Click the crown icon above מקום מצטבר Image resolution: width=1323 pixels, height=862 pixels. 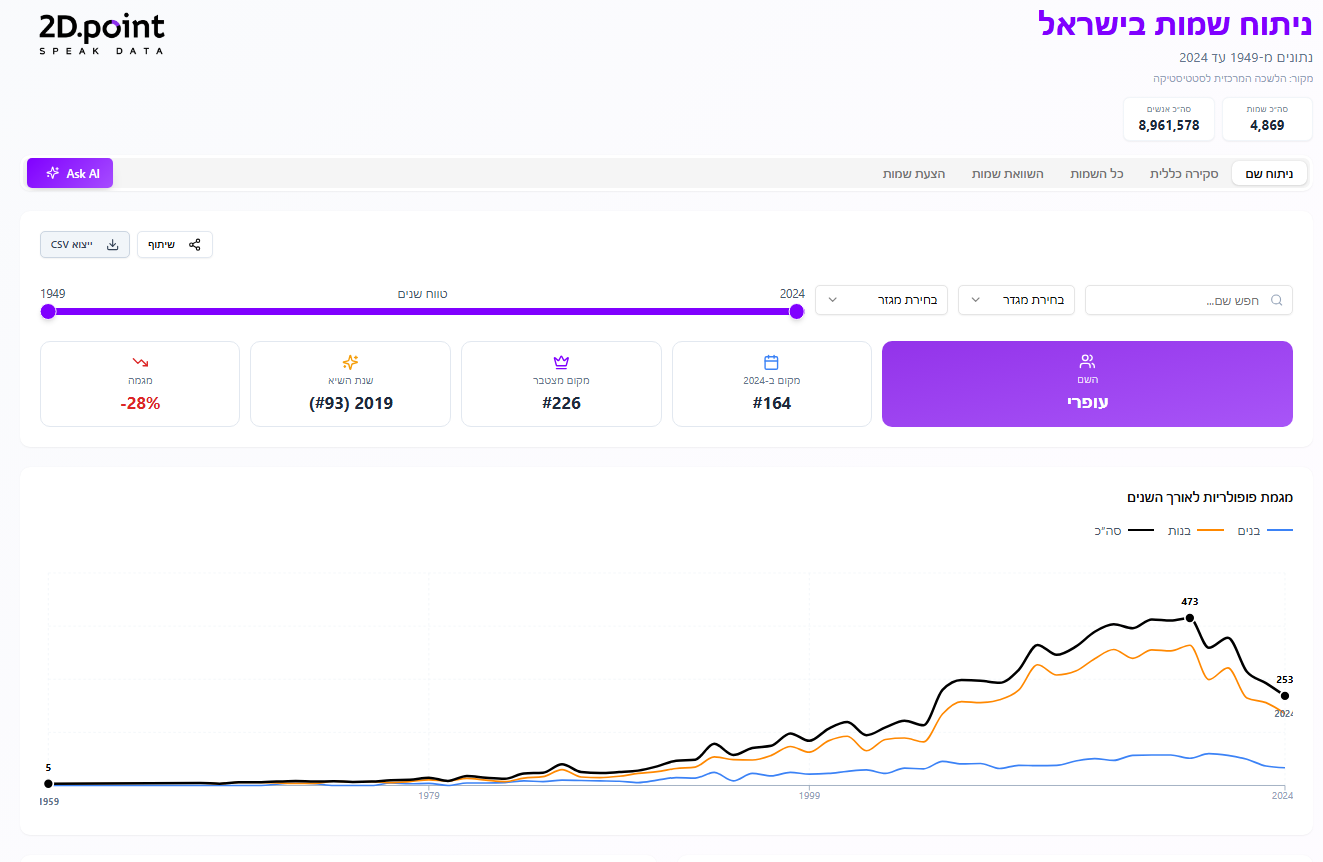(x=561, y=362)
